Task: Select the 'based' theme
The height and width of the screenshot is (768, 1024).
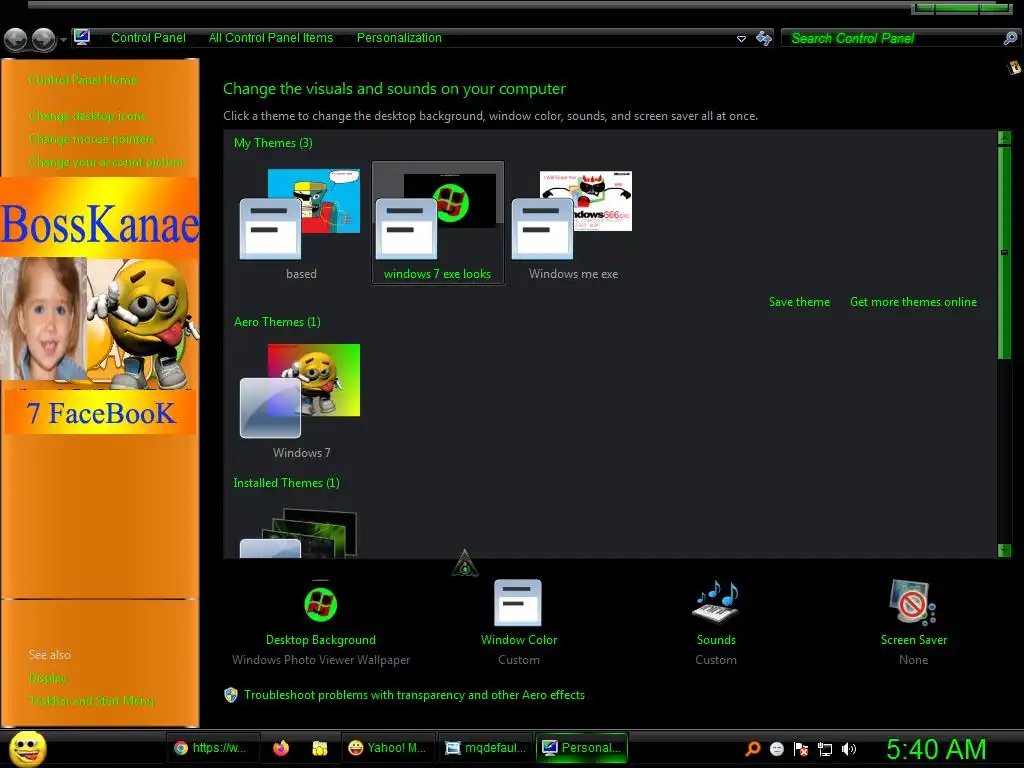Action: 300,223
